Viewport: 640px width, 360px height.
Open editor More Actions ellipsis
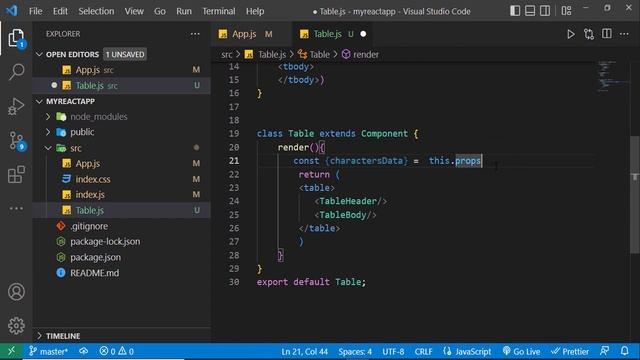tap(624, 34)
